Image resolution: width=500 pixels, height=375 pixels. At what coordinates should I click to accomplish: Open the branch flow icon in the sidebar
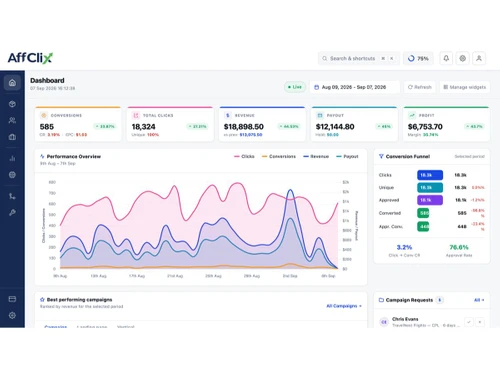point(12,196)
